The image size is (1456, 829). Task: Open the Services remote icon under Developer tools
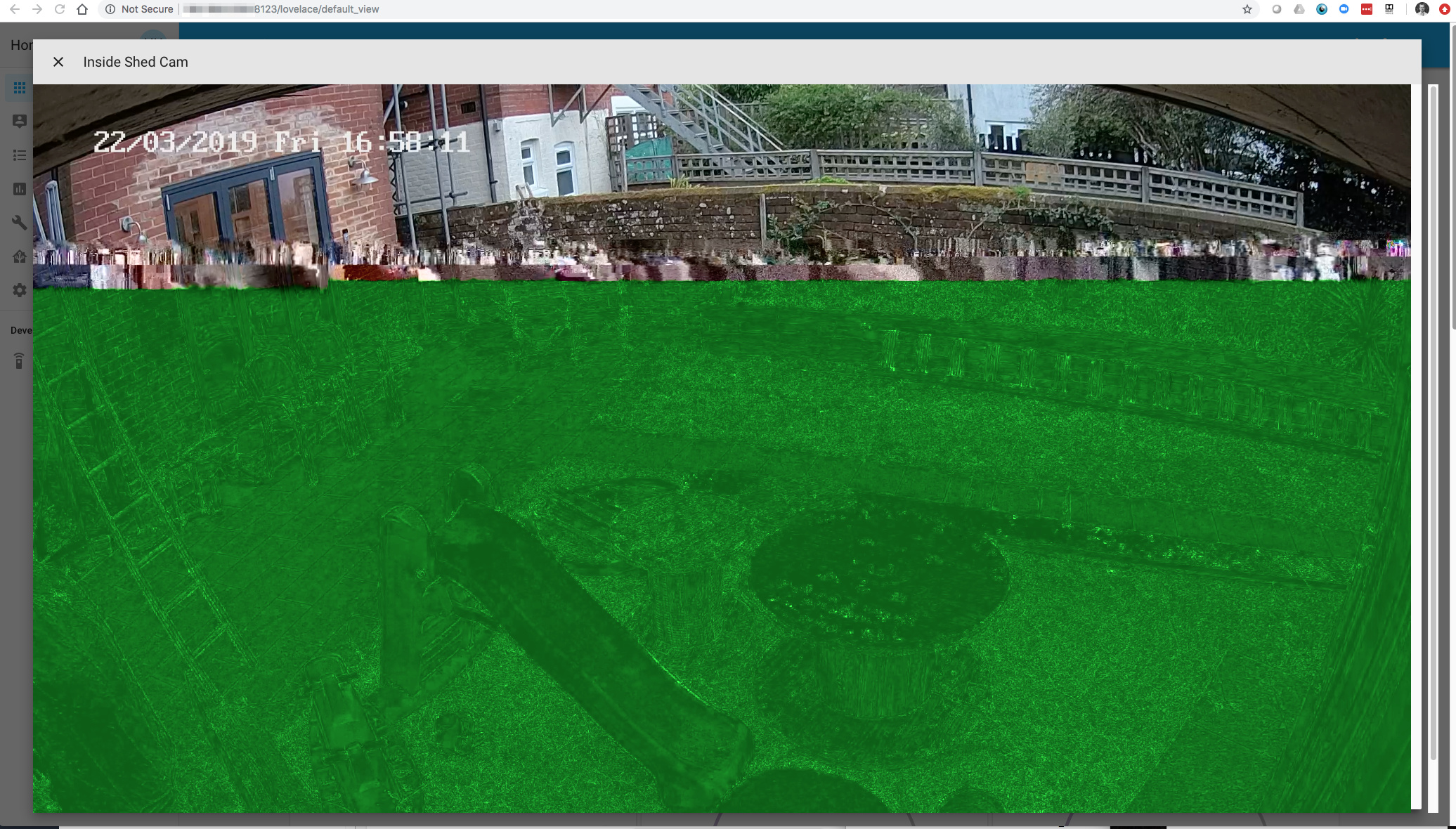(x=19, y=361)
